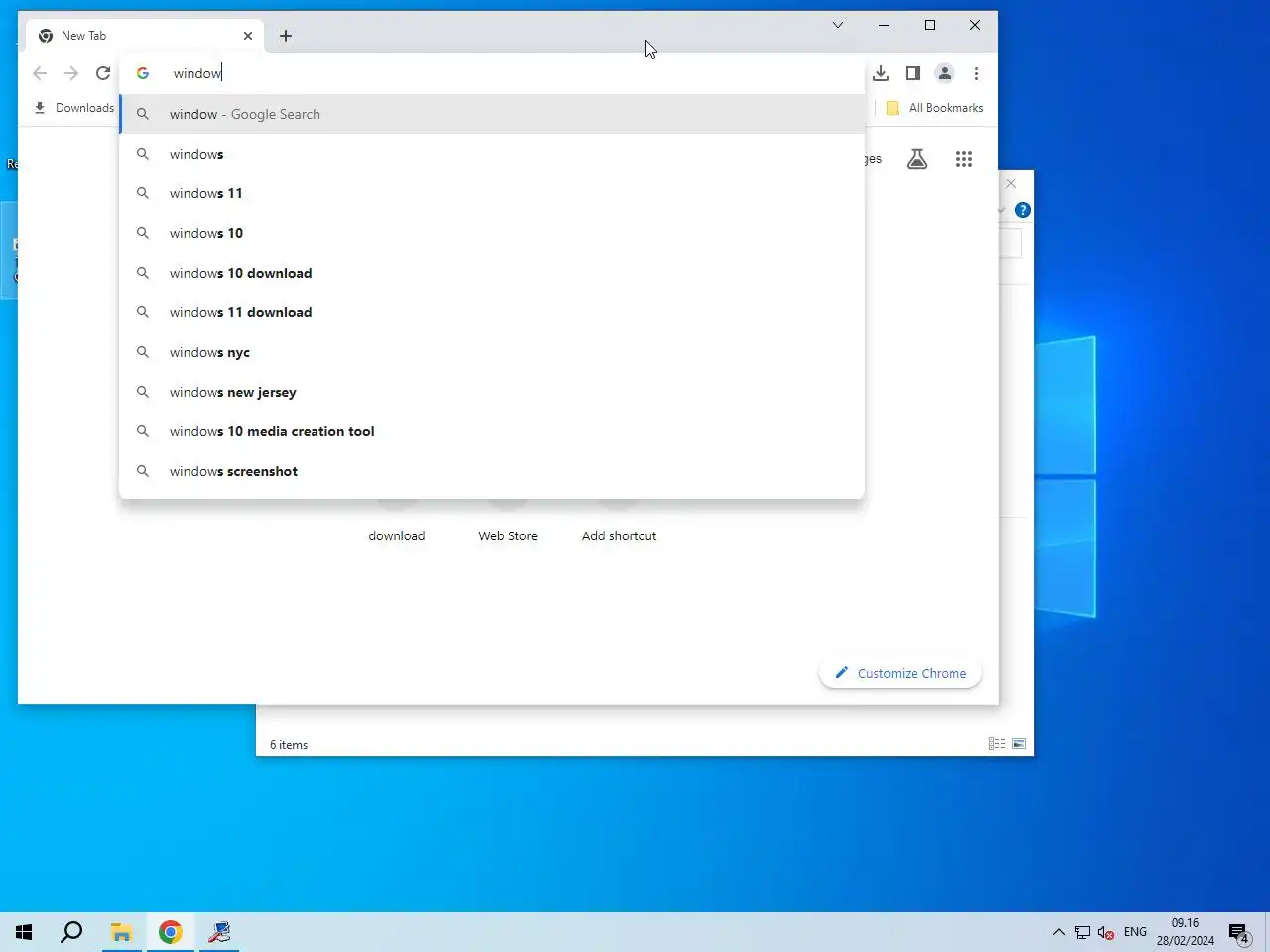Open the Chrome three-dot menu

point(976,73)
